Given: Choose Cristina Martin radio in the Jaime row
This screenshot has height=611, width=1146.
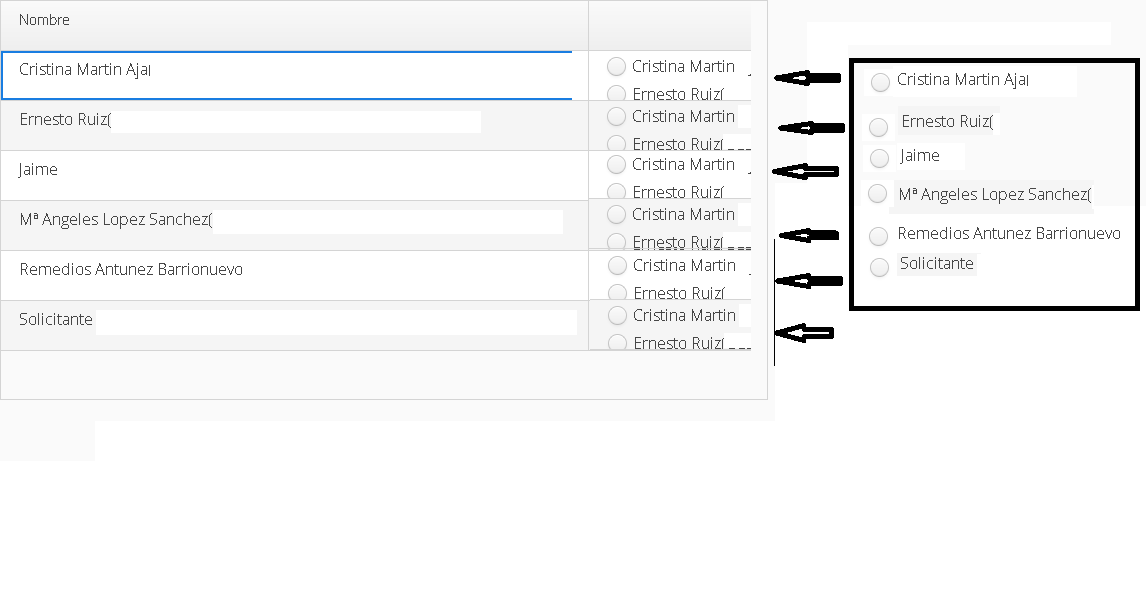Looking at the screenshot, I should (617, 164).
